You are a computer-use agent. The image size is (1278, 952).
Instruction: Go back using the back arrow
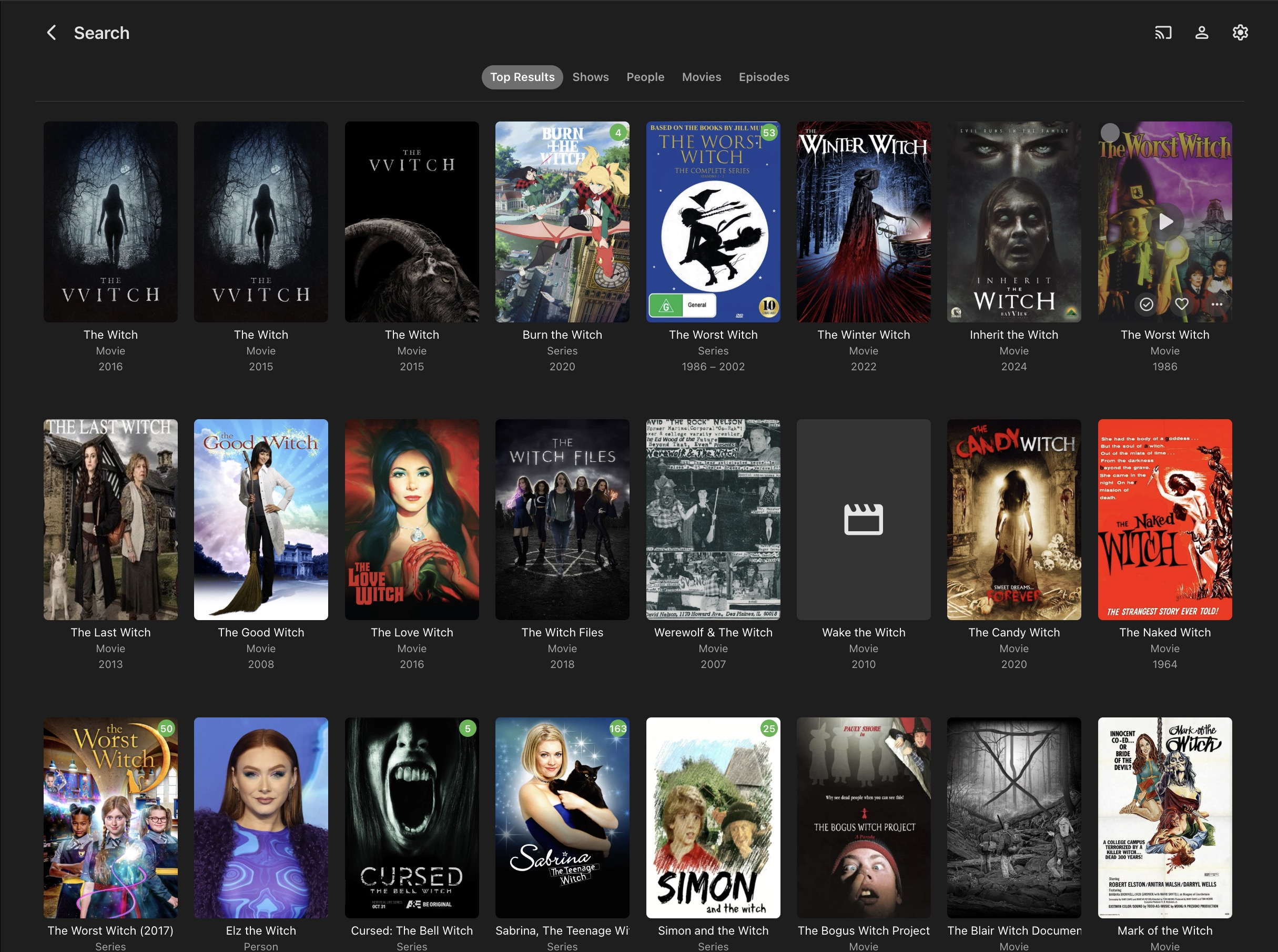click(x=52, y=33)
